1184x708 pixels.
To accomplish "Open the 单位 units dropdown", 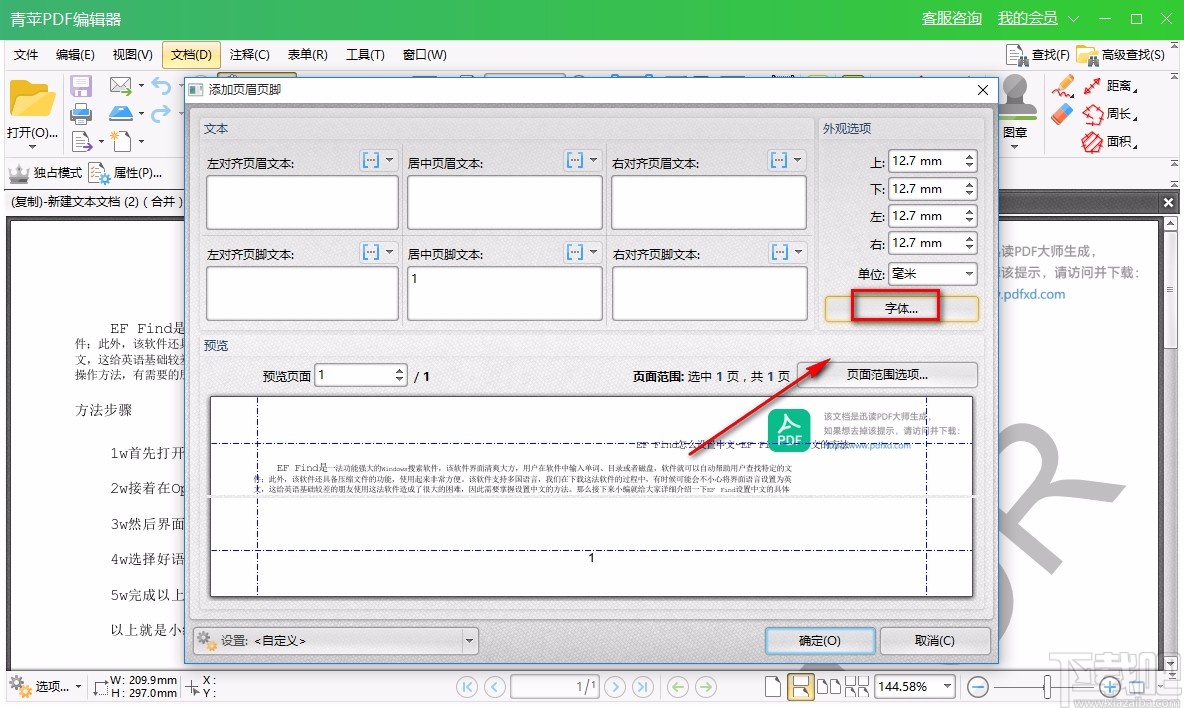I will 932,273.
